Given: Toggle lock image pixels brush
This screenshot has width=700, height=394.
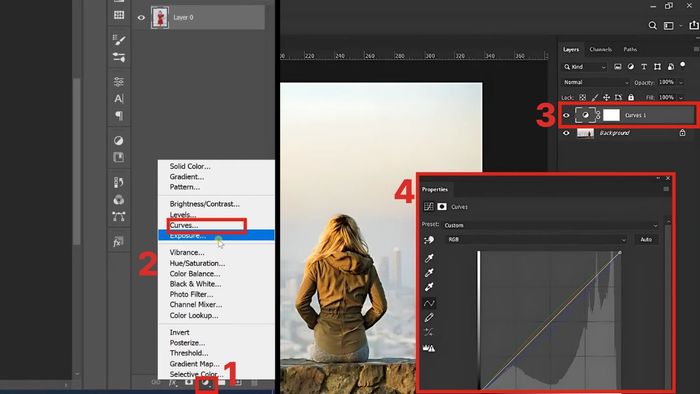Looking at the screenshot, I should click(595, 97).
